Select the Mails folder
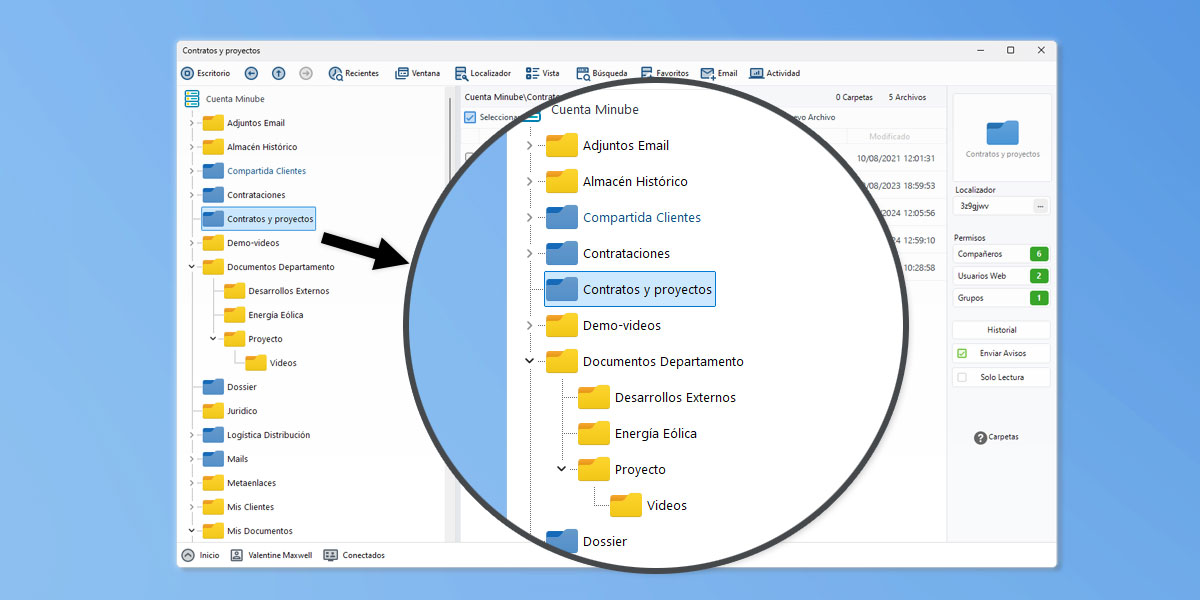This screenshot has height=600, width=1200. click(x=226, y=459)
